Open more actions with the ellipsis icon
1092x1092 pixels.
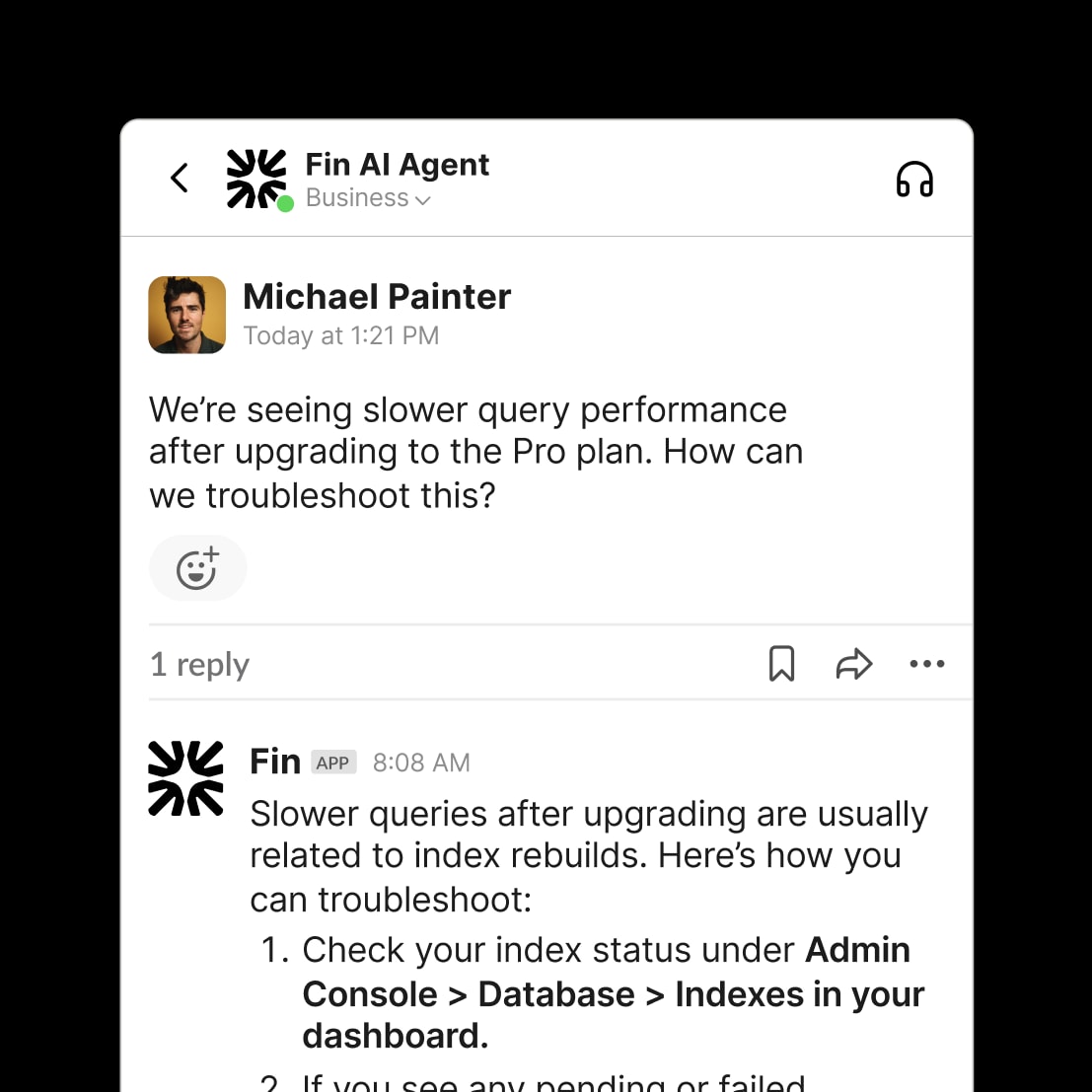927,664
